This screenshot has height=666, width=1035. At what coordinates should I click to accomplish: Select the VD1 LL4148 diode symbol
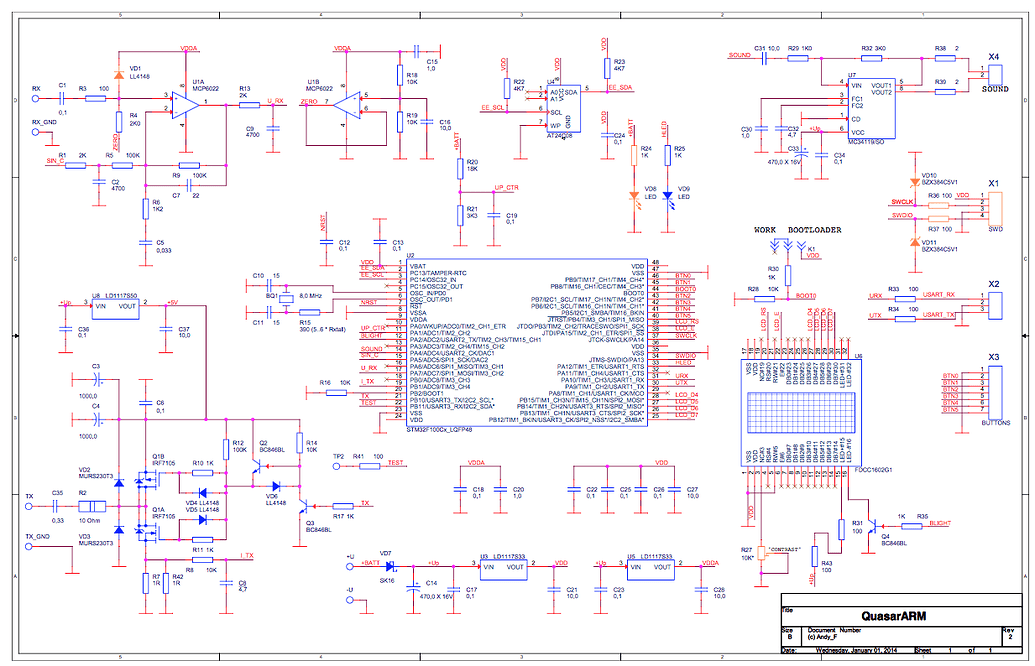point(119,75)
